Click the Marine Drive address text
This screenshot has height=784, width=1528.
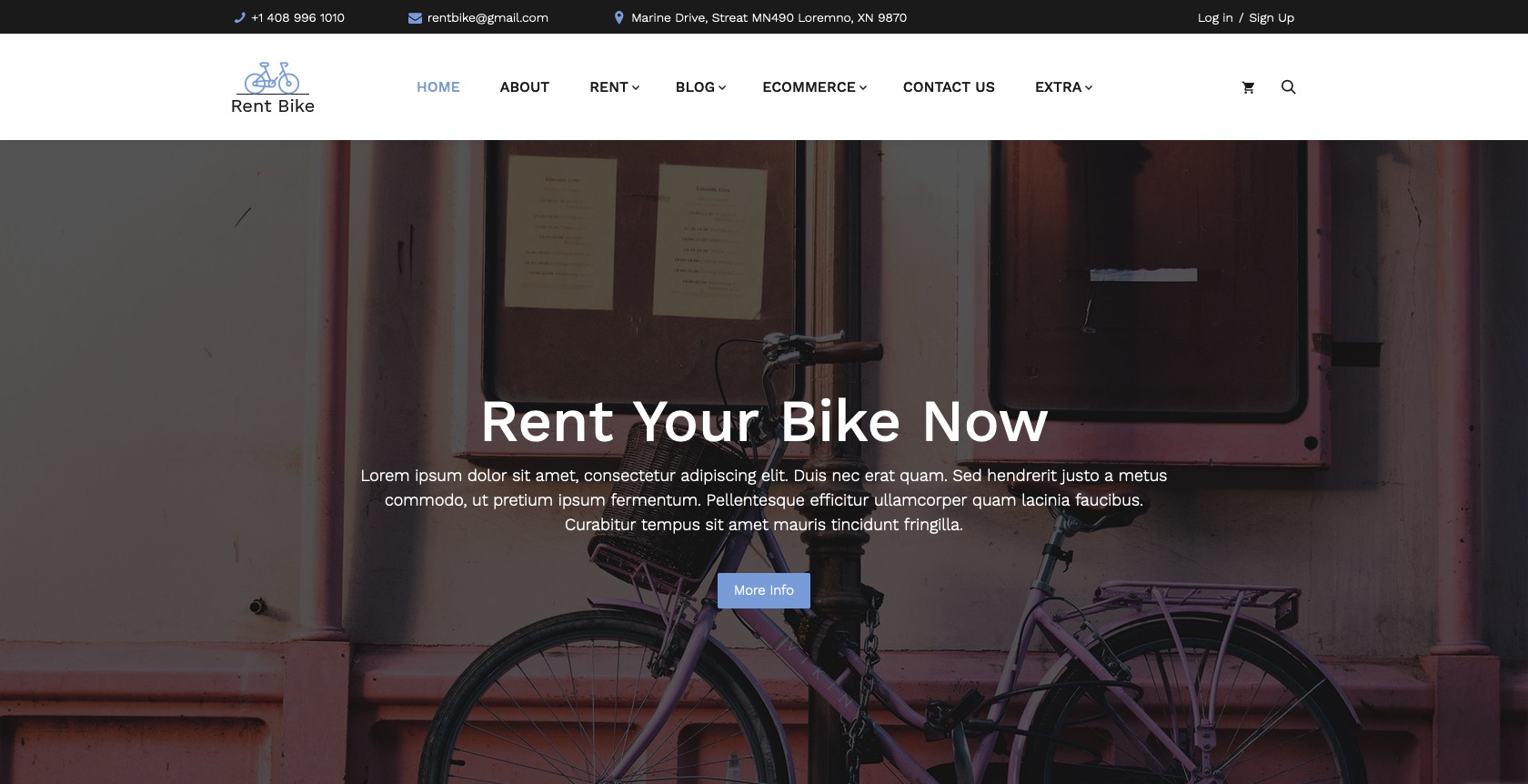(x=769, y=17)
